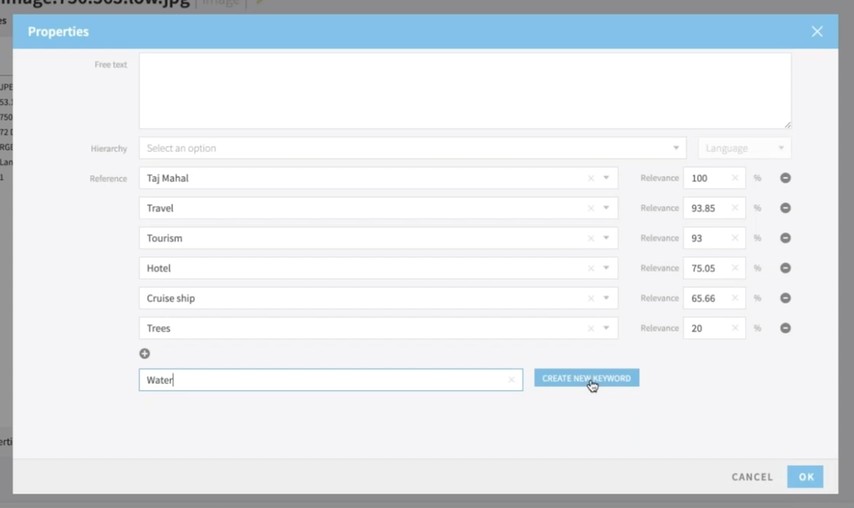Click the Free text label

[x=111, y=64]
